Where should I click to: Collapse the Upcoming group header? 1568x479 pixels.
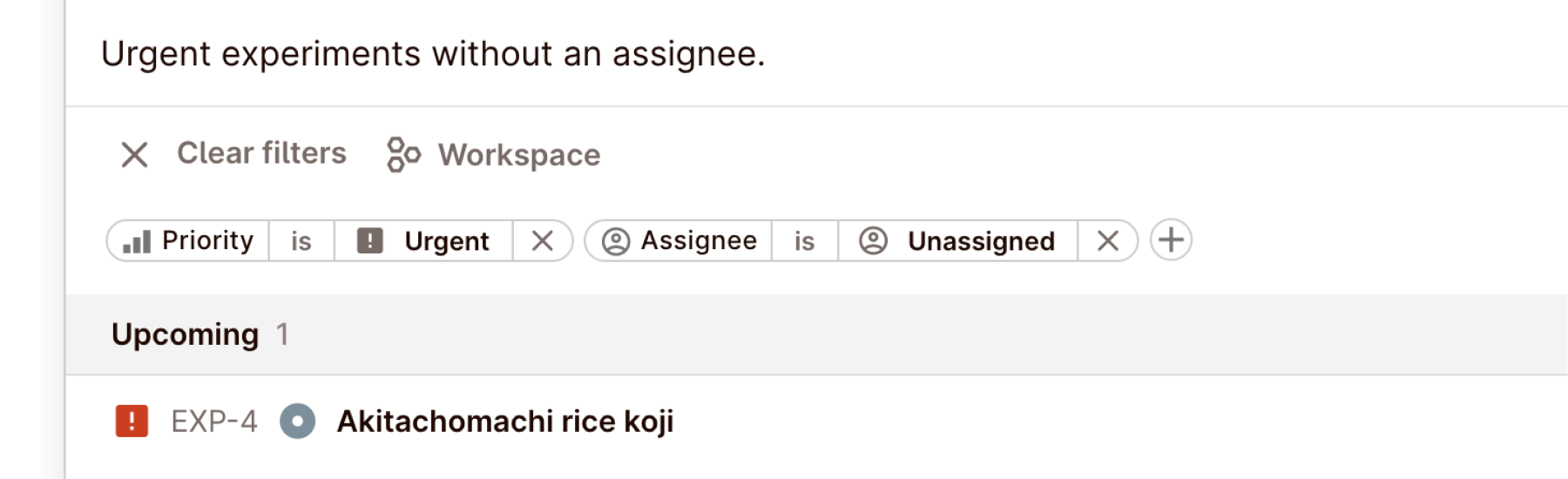coord(186,334)
